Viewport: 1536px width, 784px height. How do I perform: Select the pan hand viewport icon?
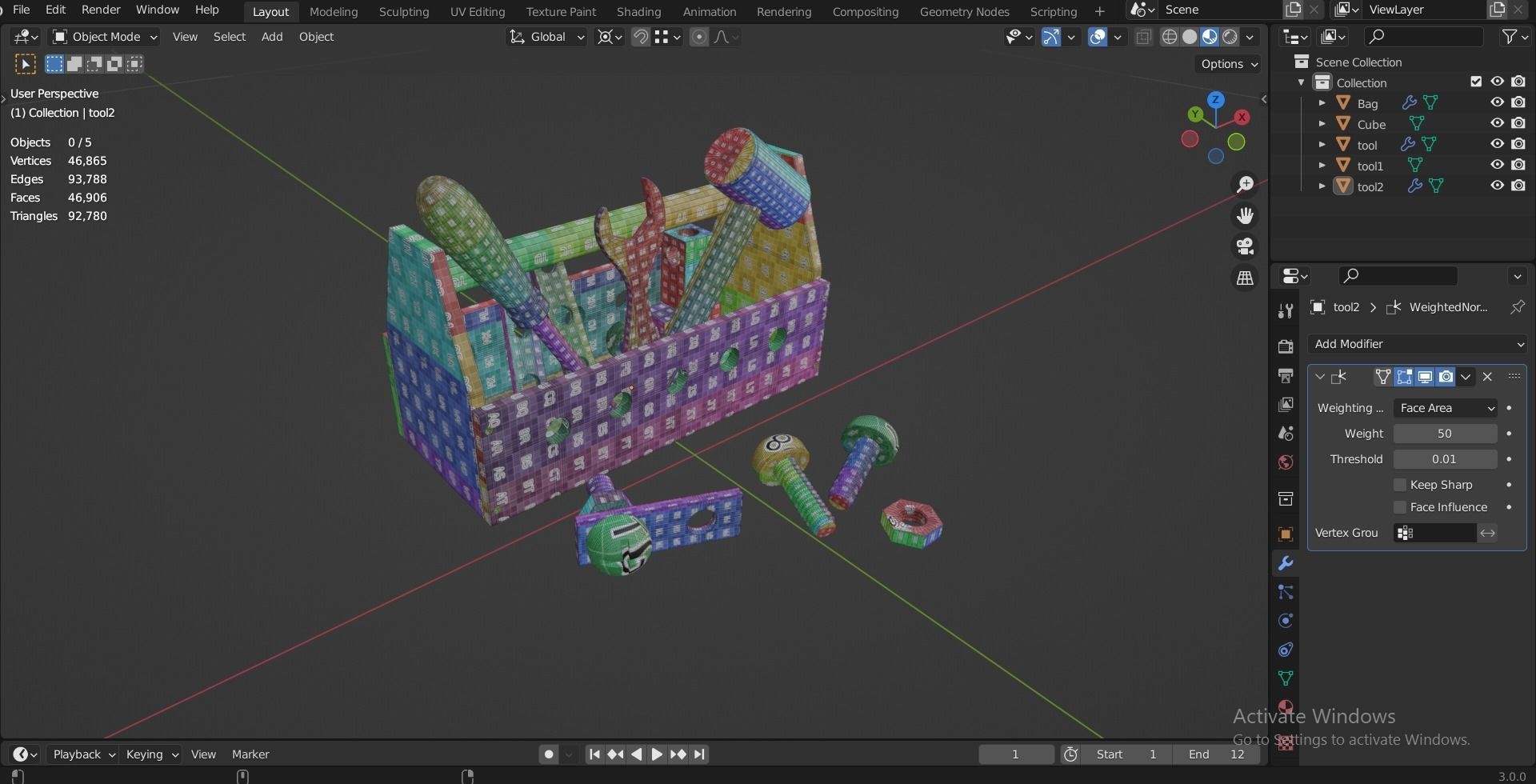tap(1245, 216)
